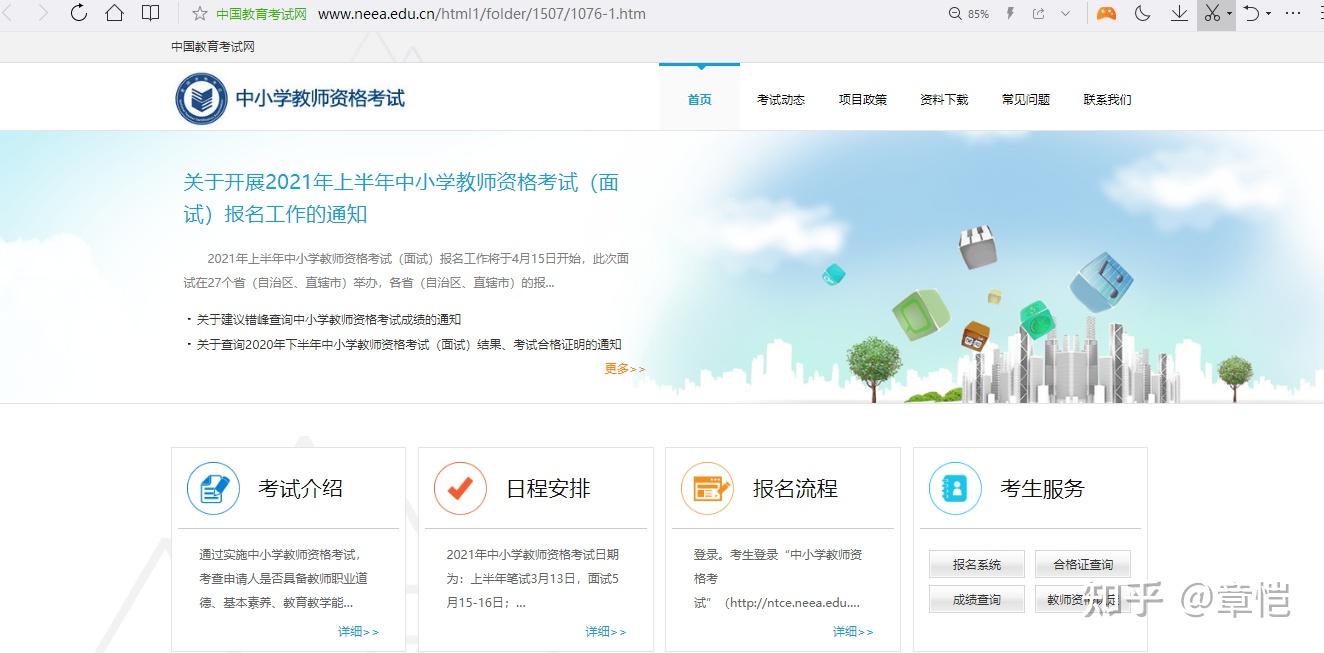The height and width of the screenshot is (653, 1324).
Task: Expand the dropdown arrow beside scissors tool
Action: click(1229, 14)
